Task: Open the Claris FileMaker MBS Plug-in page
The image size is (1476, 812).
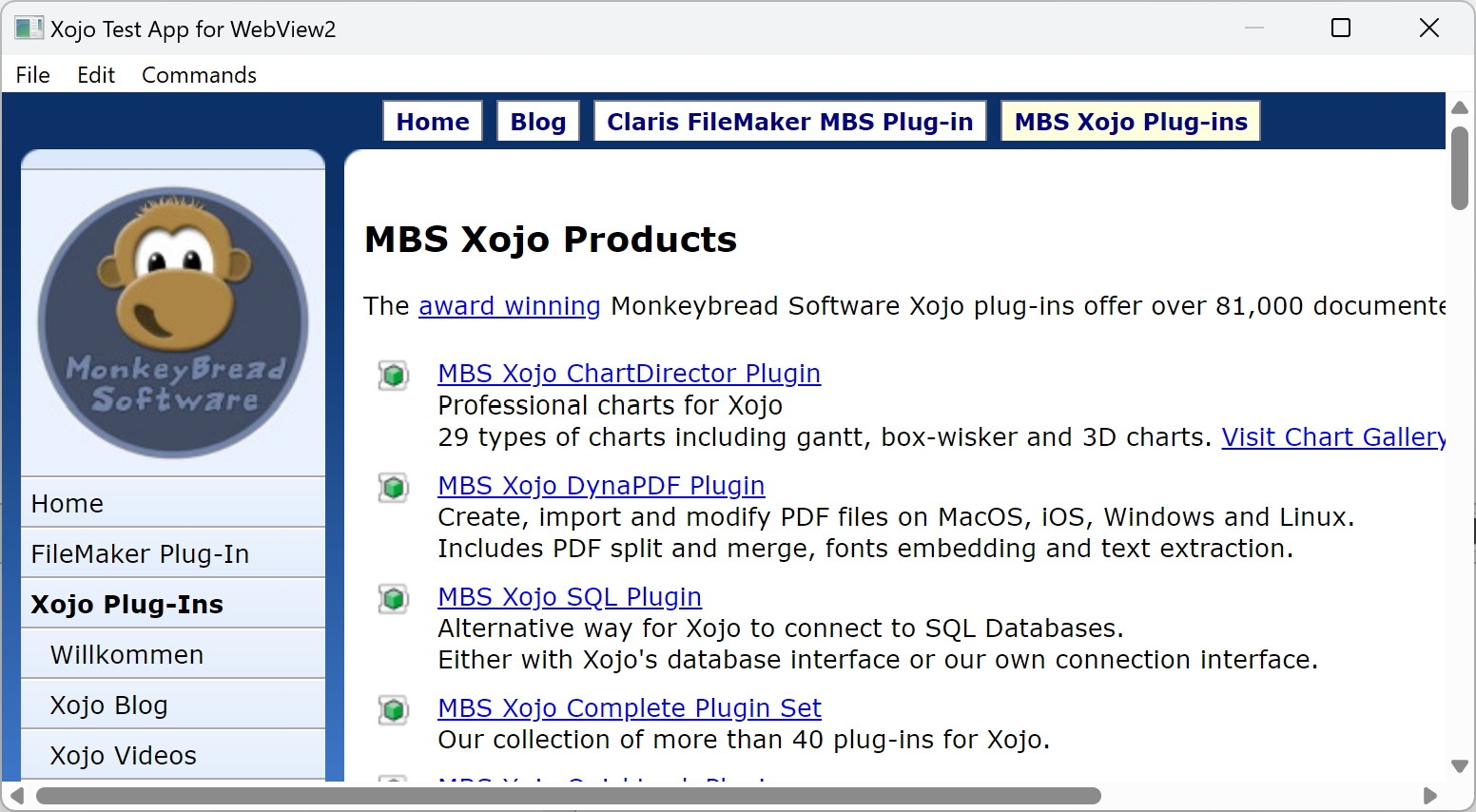Action: pos(789,121)
